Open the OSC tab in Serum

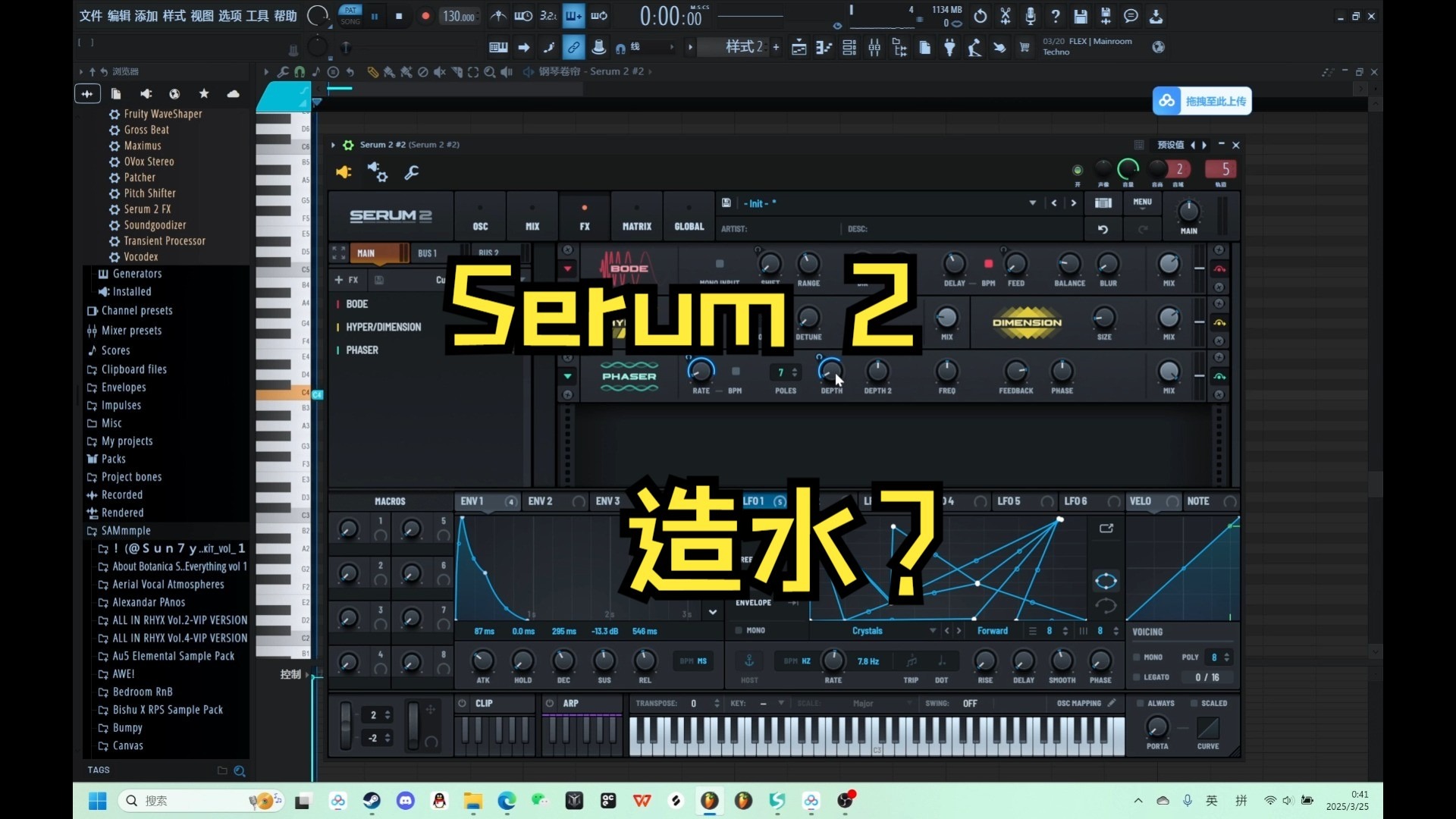pos(480,216)
